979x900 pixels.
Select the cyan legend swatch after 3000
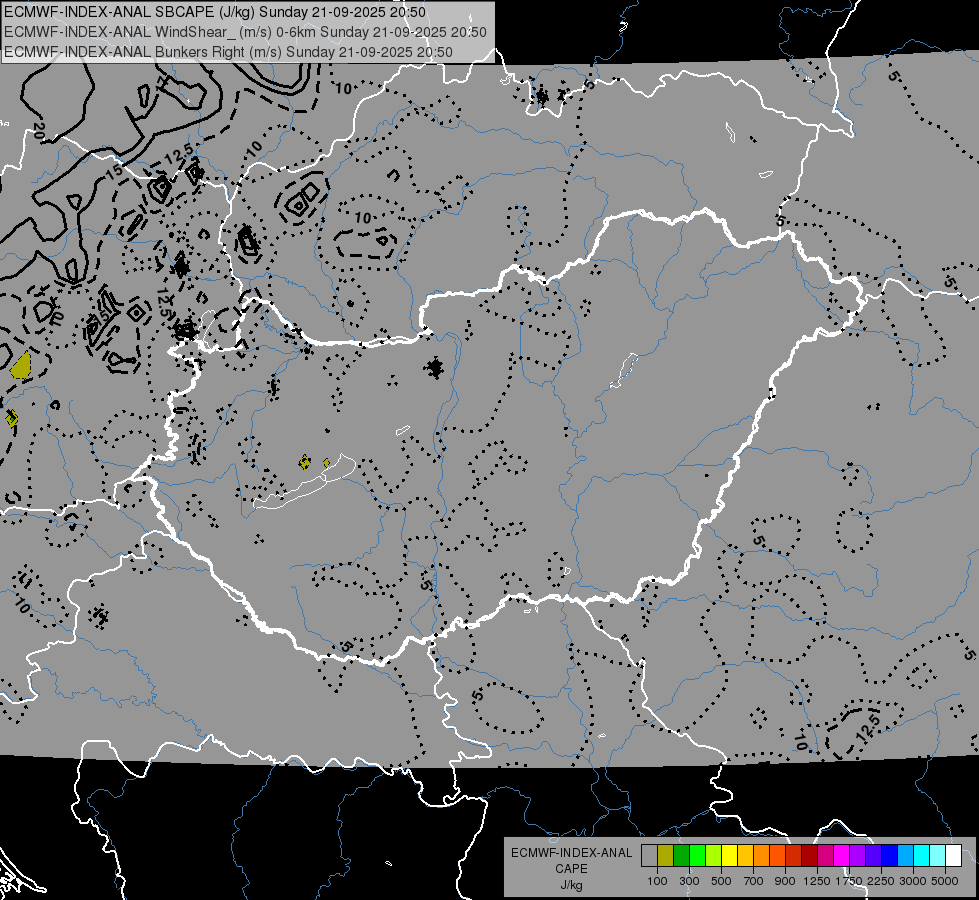(922, 856)
